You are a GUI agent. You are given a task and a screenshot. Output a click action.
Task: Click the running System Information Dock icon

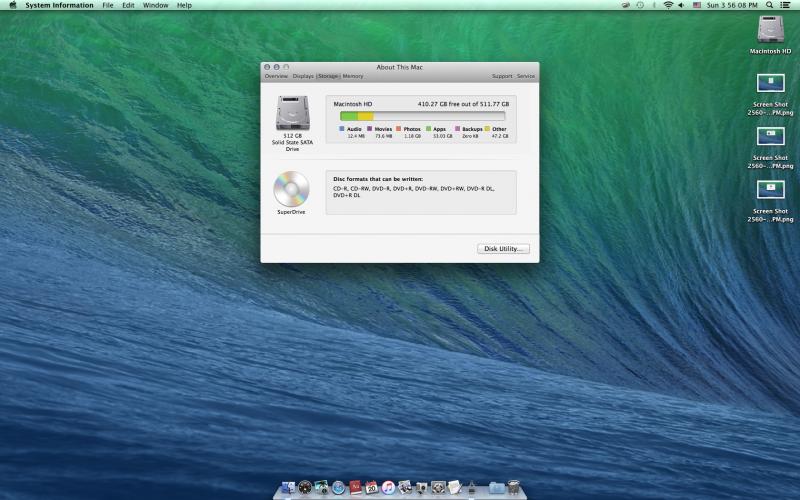pyautogui.click(x=471, y=488)
